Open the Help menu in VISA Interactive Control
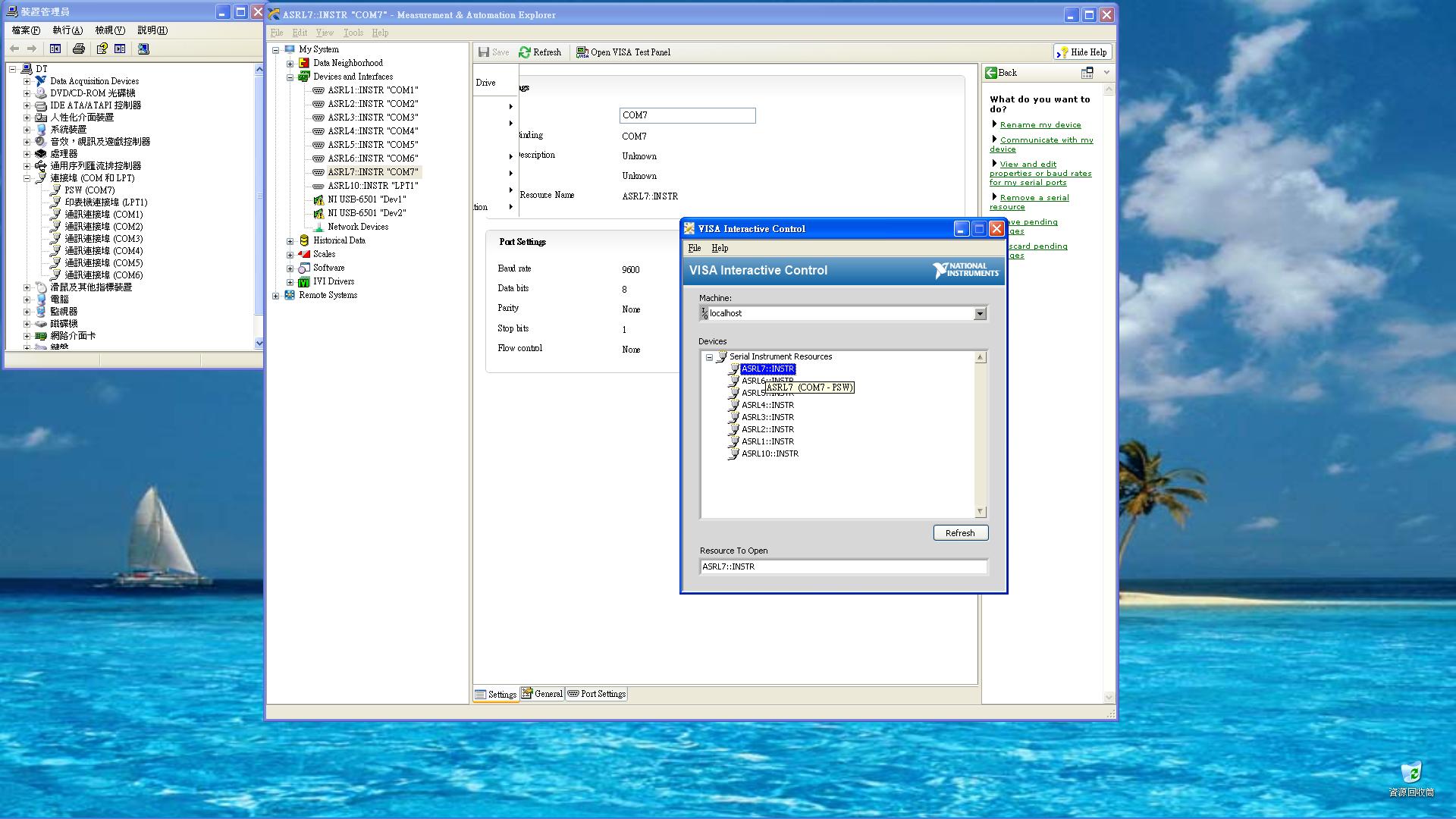 tap(720, 248)
